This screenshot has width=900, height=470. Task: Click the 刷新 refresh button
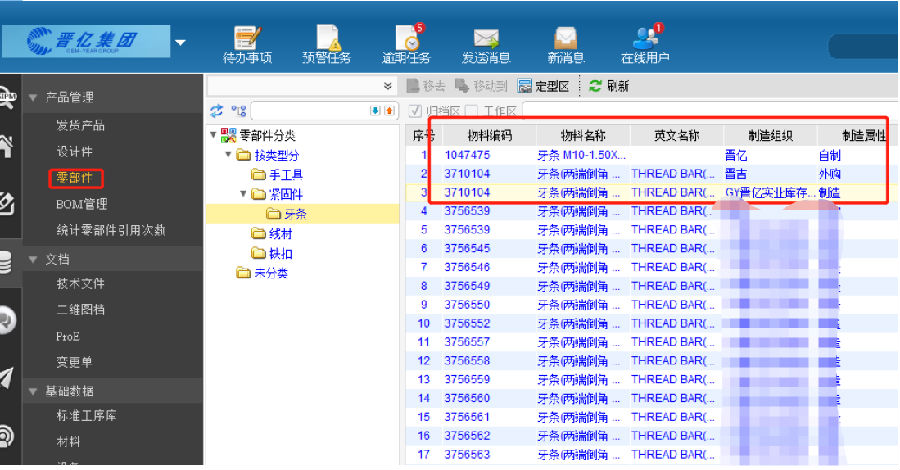click(608, 87)
